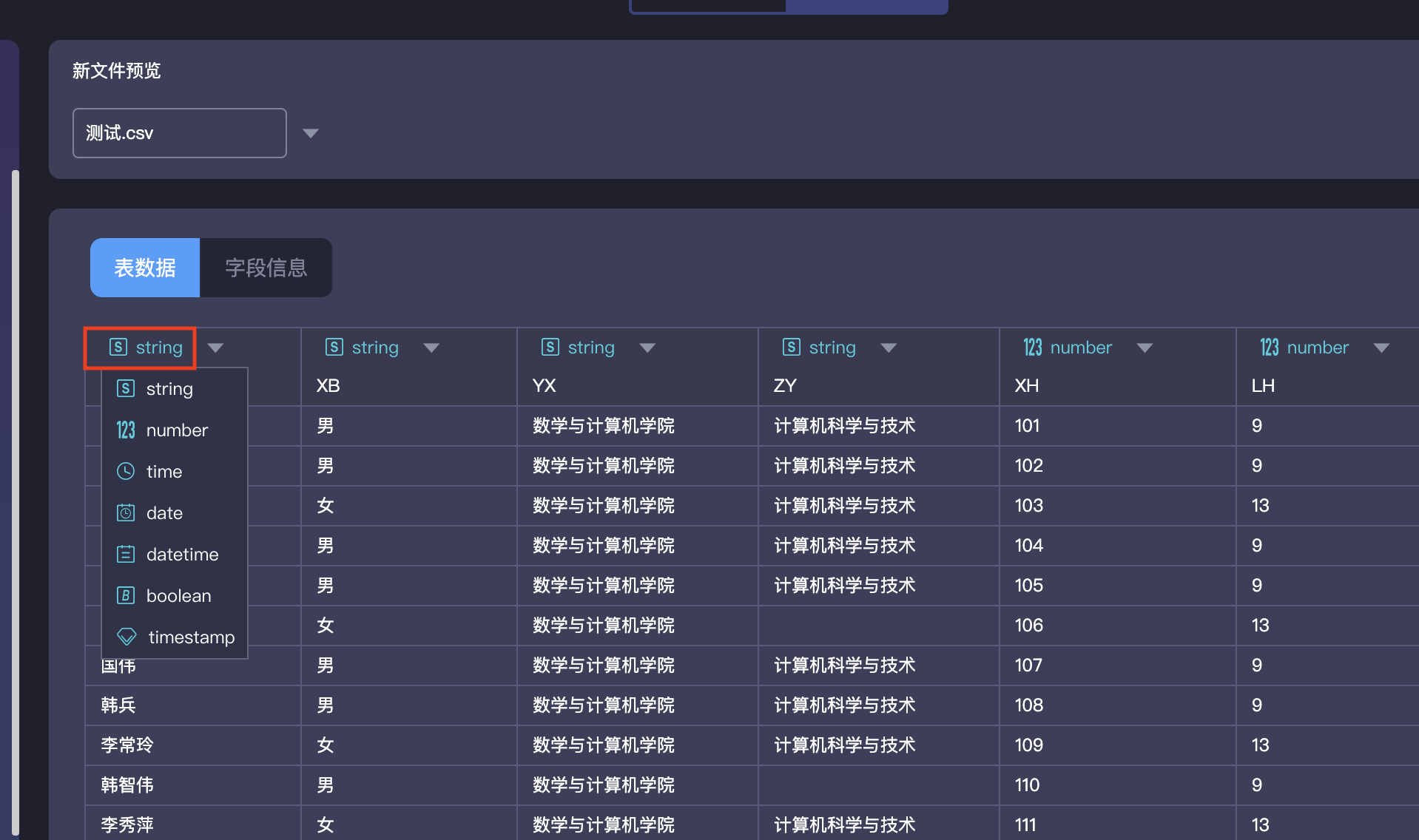1419x840 pixels.
Task: Click the YX column header
Action: (x=545, y=385)
